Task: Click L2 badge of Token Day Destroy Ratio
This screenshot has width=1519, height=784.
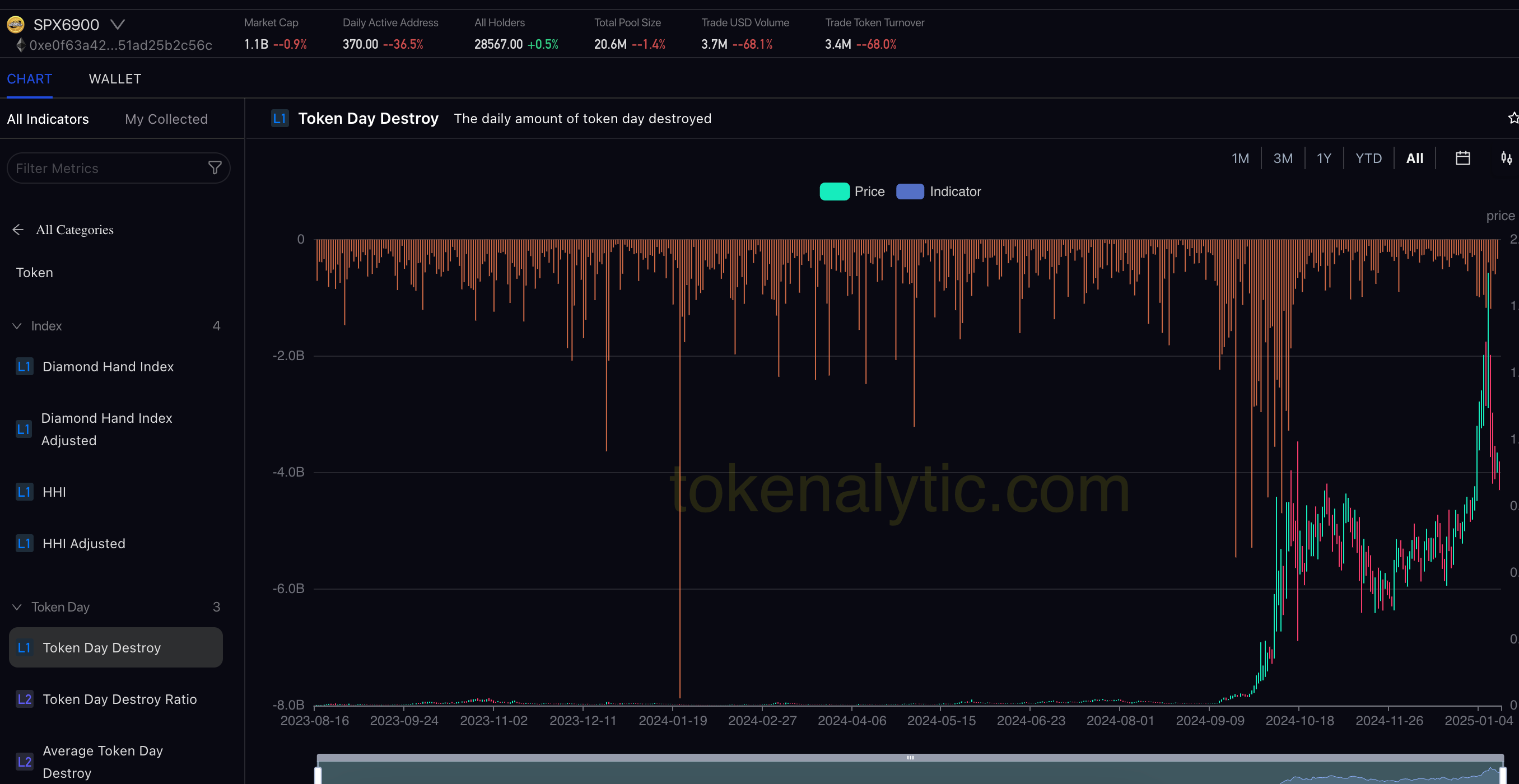Action: 24,699
